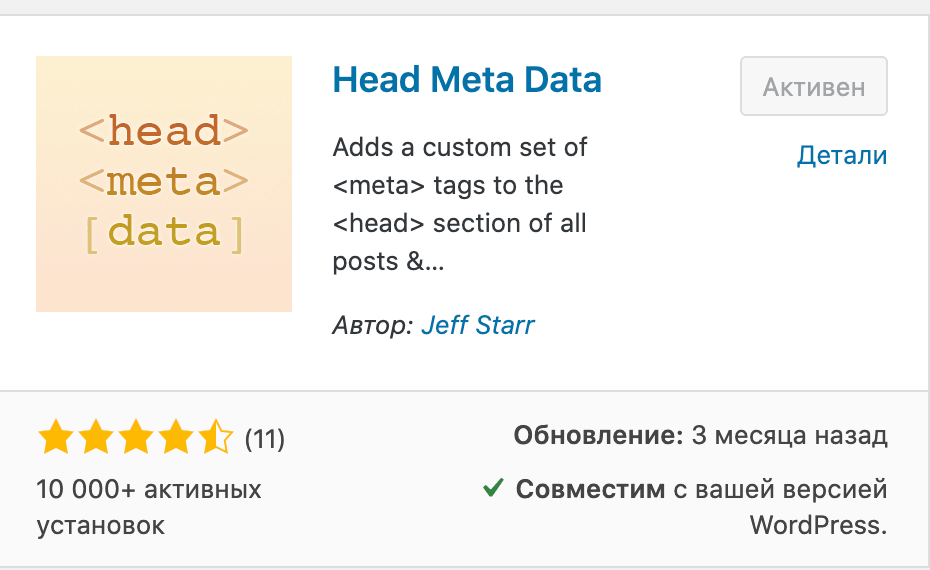Click the half-filled fifth rating star
The height and width of the screenshot is (570, 930).
215,438
